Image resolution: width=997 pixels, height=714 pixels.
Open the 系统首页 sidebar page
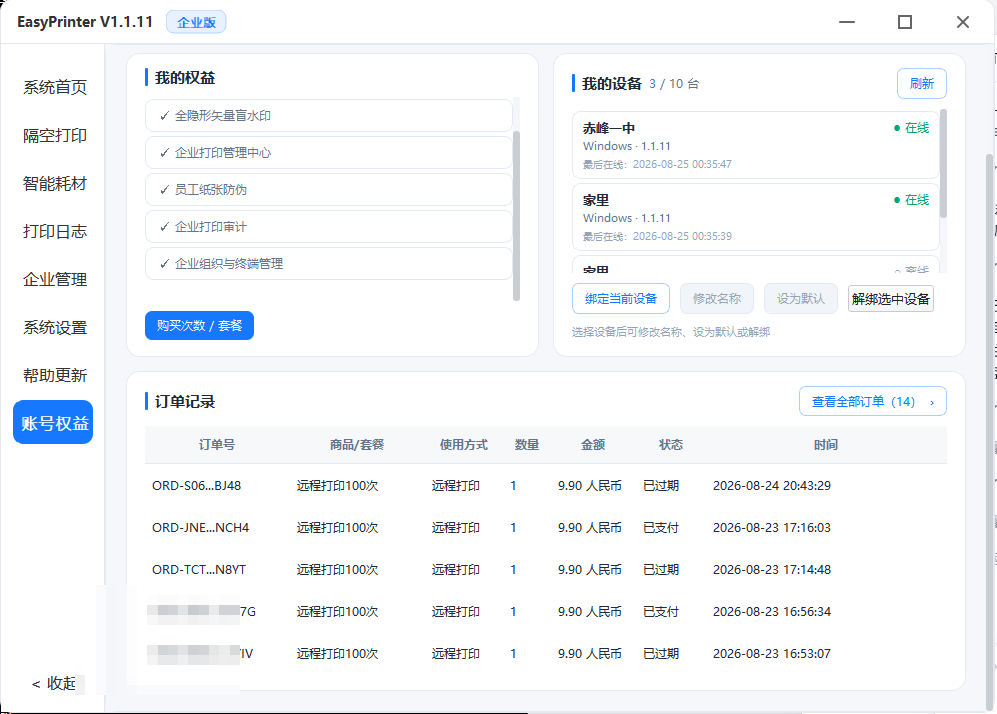click(55, 87)
